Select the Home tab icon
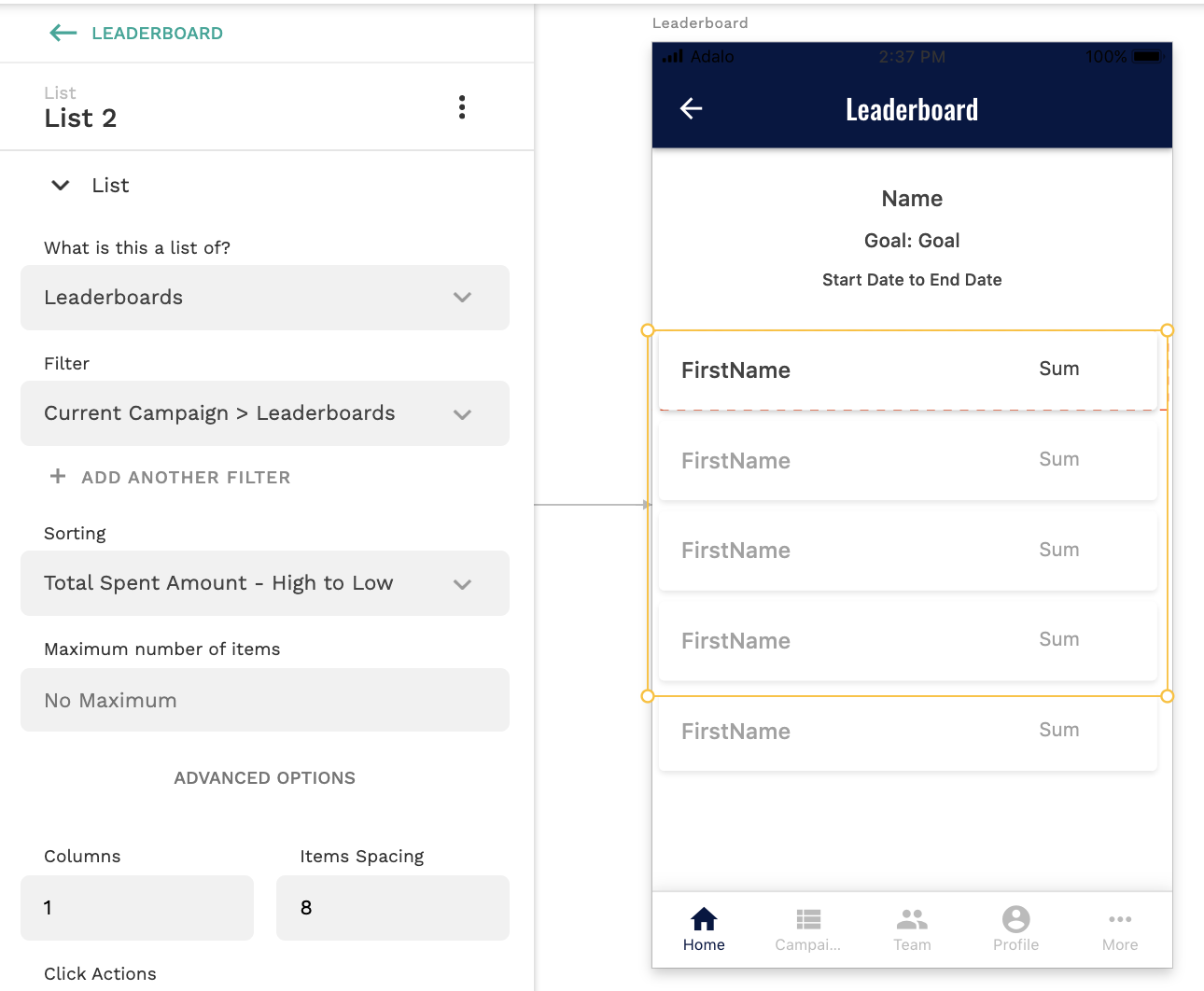This screenshot has height=991, width=1204. click(x=704, y=920)
